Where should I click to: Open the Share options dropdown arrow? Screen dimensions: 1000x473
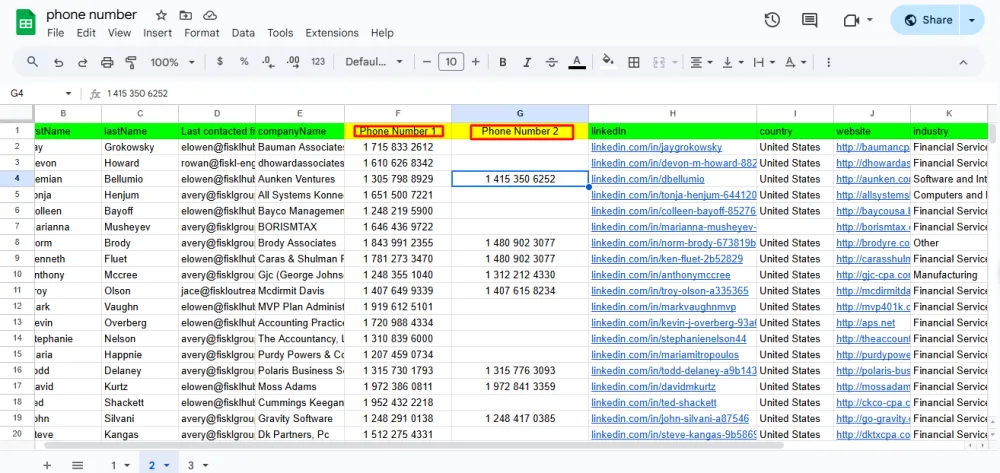(971, 20)
